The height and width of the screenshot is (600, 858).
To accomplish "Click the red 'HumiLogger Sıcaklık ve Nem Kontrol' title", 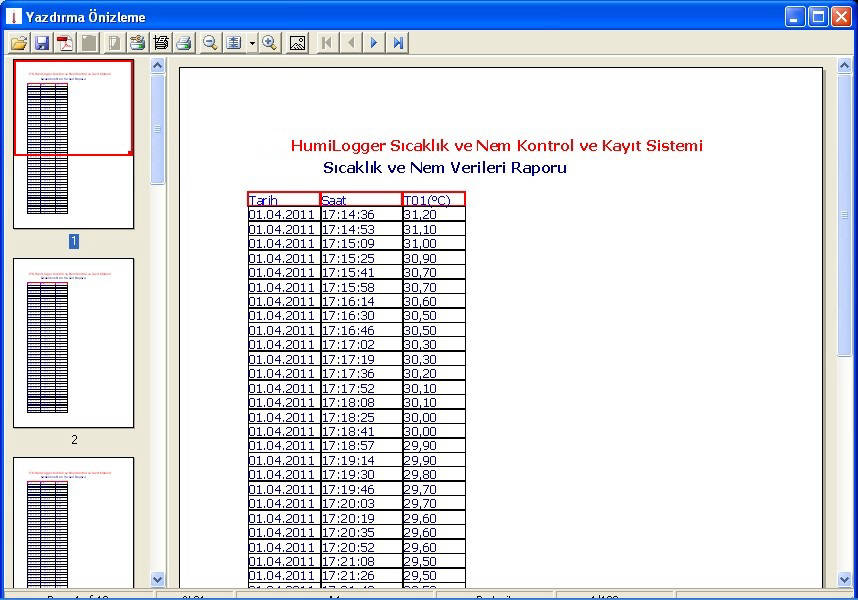I will (x=496, y=145).
